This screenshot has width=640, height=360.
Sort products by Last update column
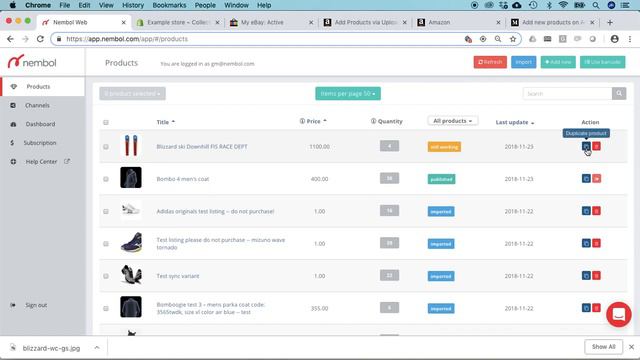(x=515, y=122)
